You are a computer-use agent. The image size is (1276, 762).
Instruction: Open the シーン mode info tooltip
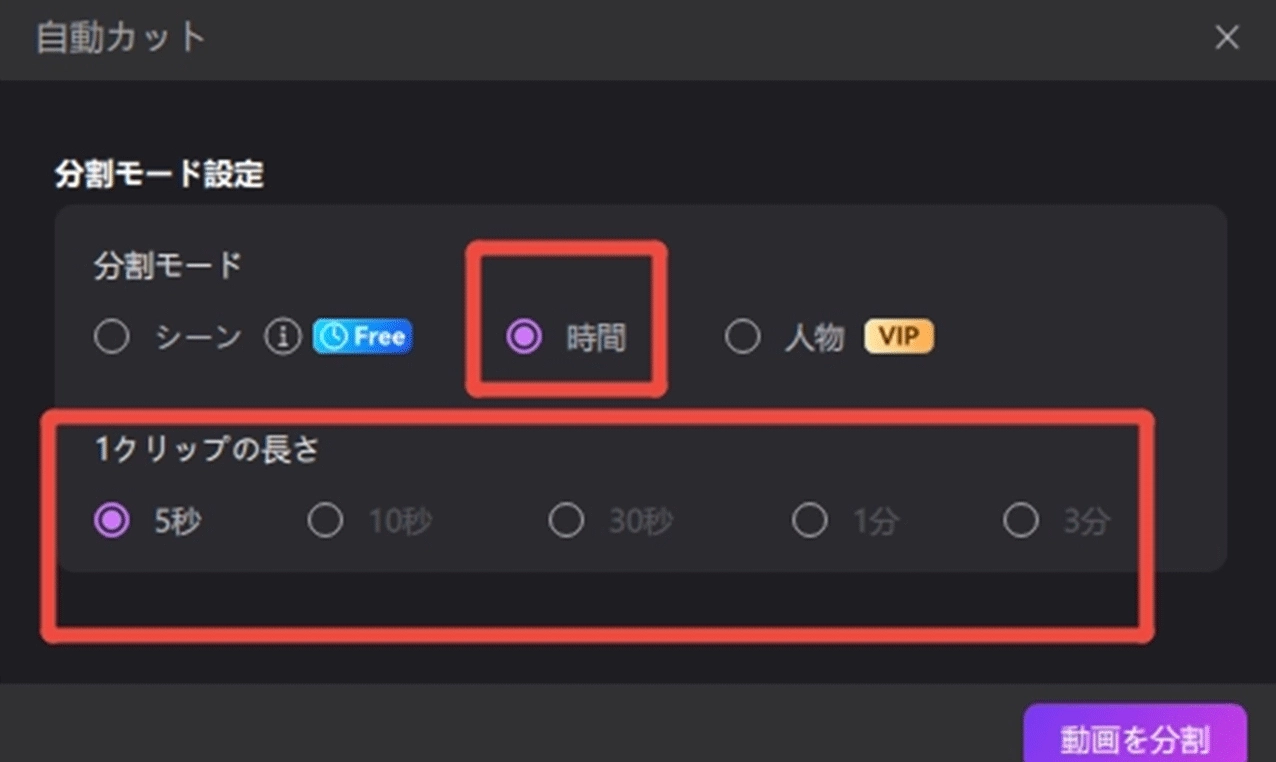point(283,337)
